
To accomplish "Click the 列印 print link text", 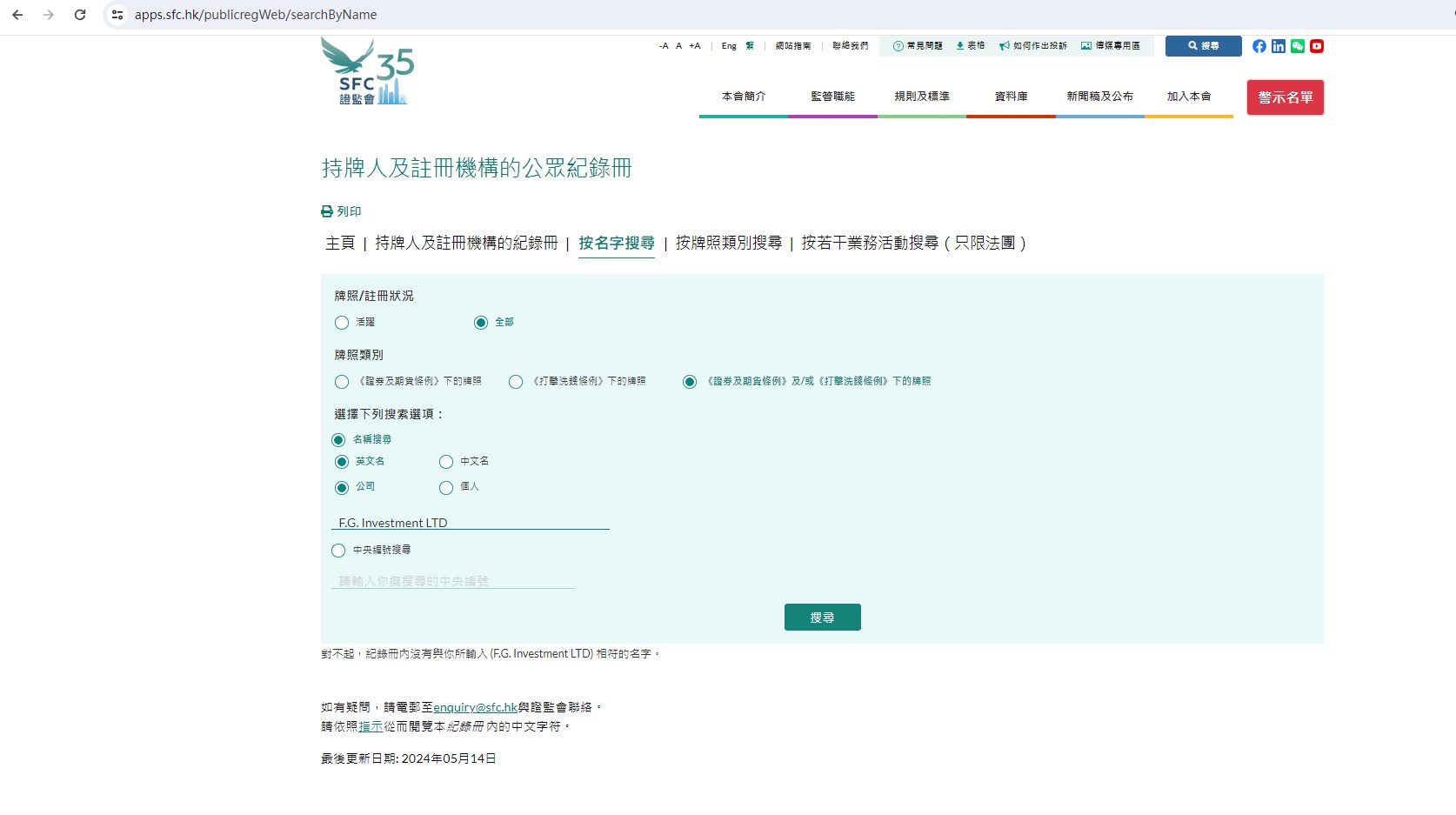I will coord(349,211).
